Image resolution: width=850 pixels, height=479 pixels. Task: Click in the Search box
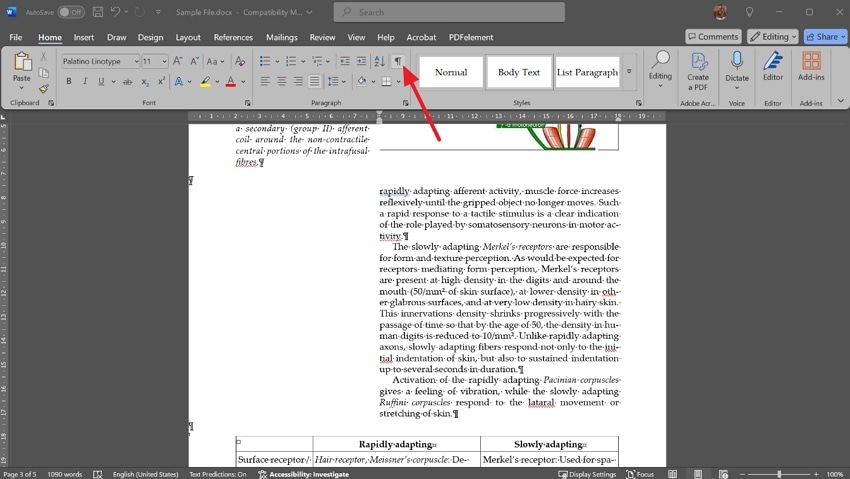pos(449,12)
